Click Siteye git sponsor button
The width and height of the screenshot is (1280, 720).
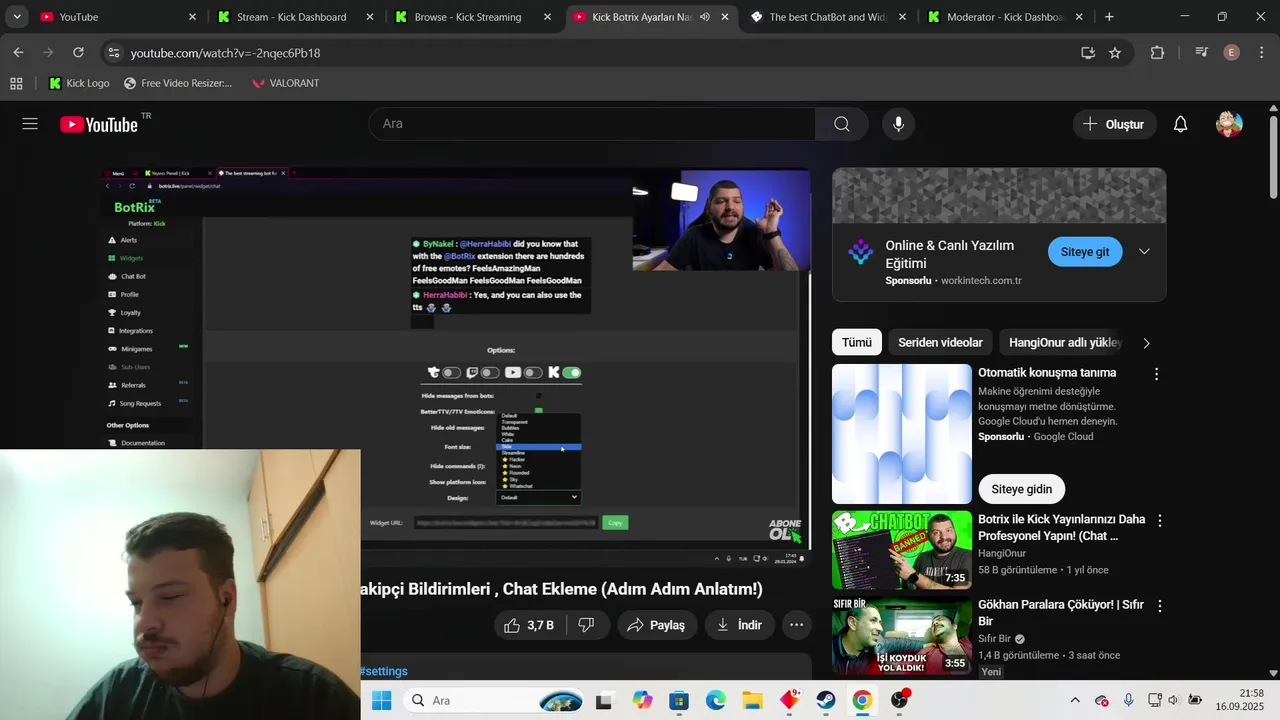tap(1085, 252)
